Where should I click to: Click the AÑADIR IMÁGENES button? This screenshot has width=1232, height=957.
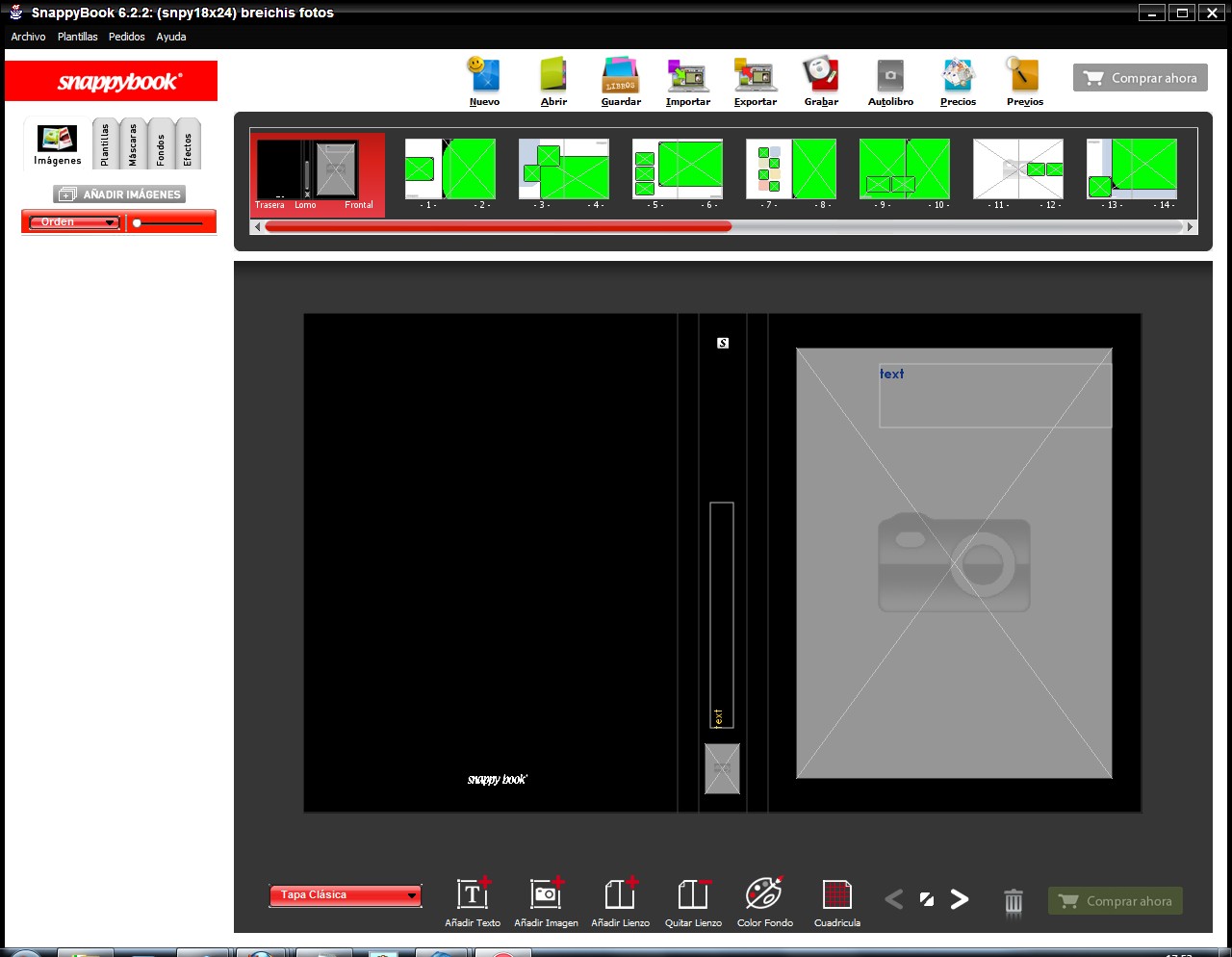pyautogui.click(x=119, y=194)
